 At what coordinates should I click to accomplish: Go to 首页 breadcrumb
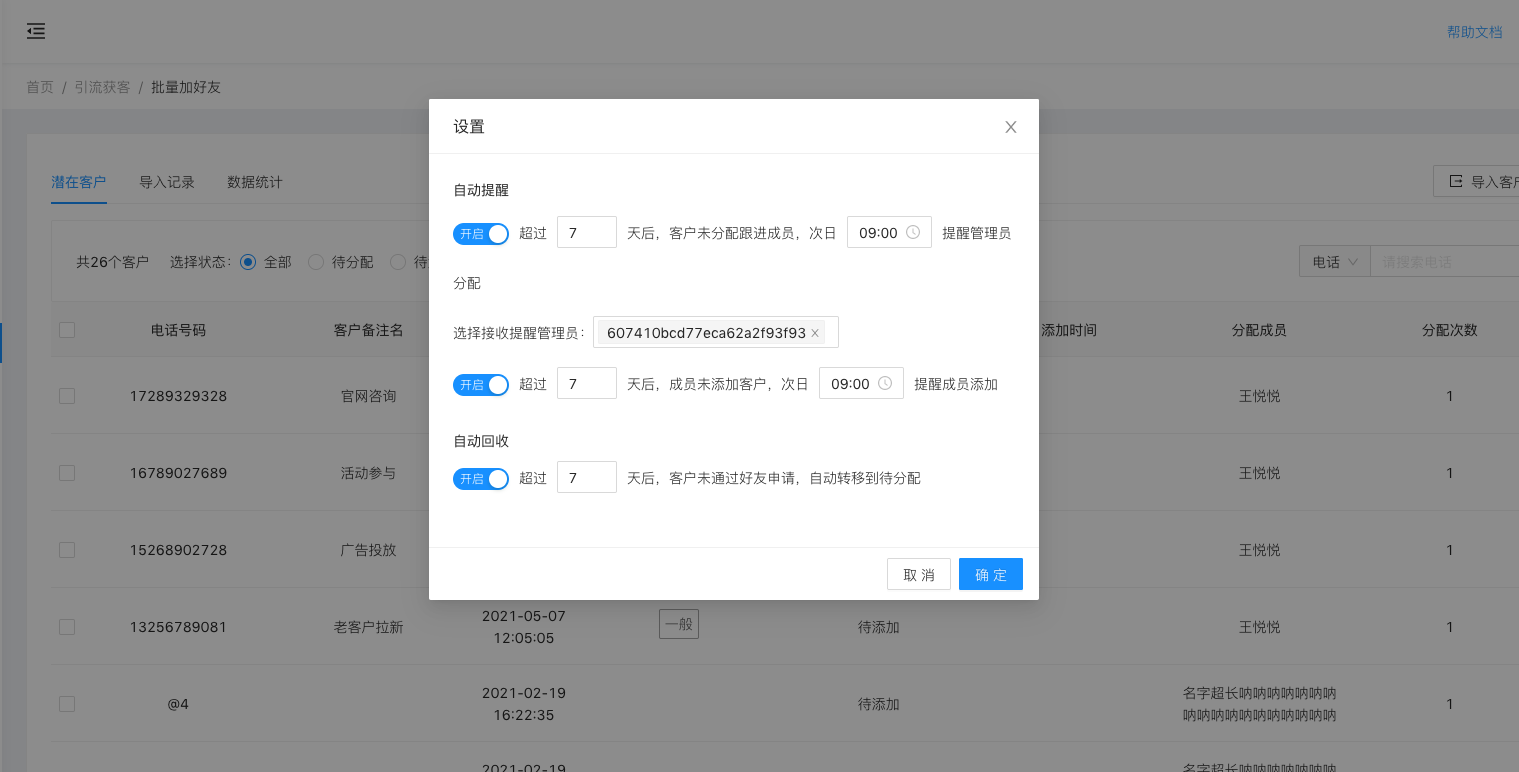[40, 87]
